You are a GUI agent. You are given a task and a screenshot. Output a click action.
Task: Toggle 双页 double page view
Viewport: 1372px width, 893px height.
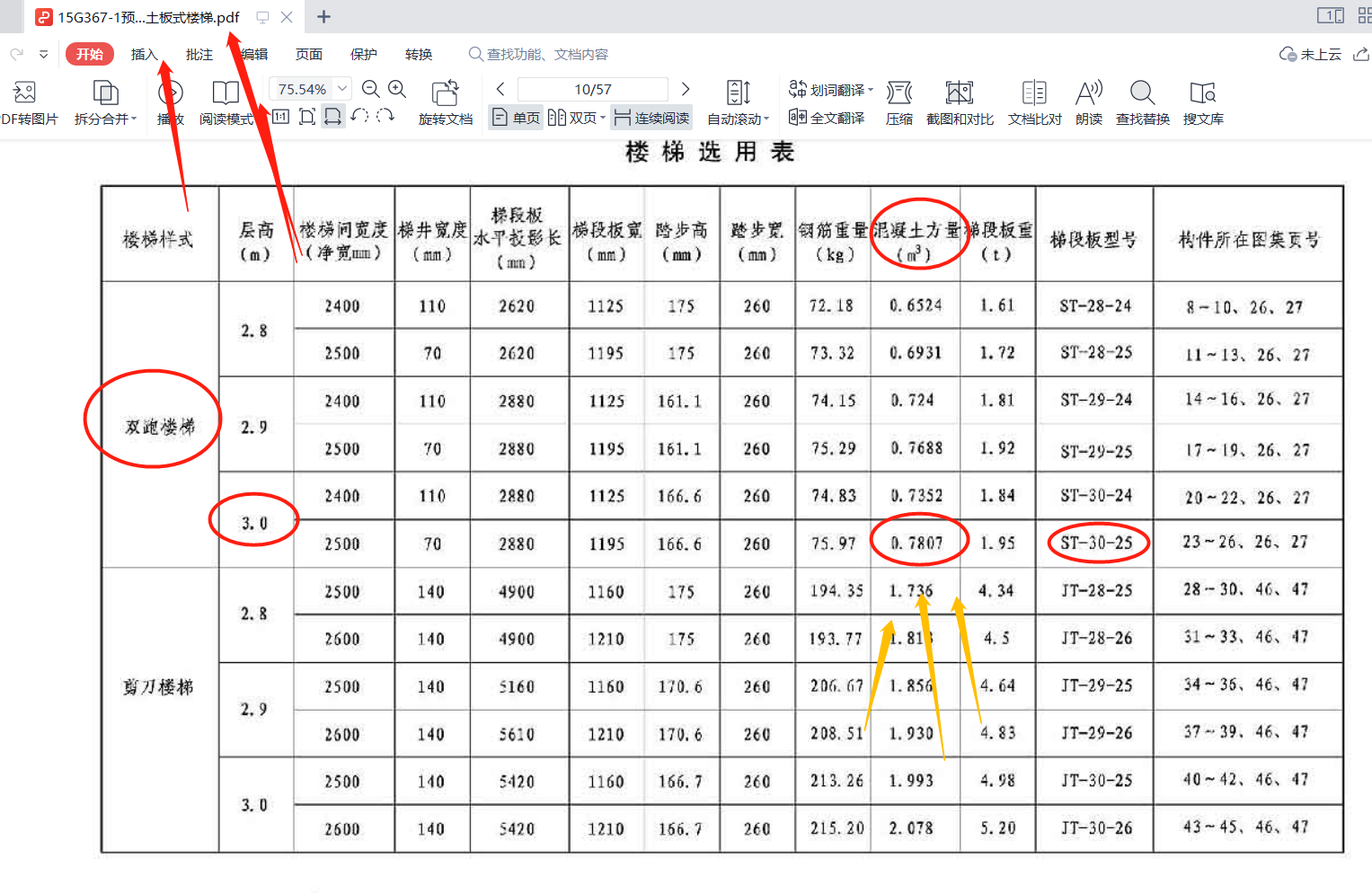click(x=571, y=118)
